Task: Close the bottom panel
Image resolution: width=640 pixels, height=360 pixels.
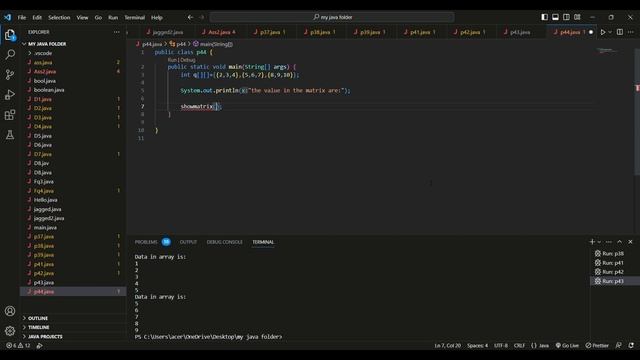Action: (630, 242)
